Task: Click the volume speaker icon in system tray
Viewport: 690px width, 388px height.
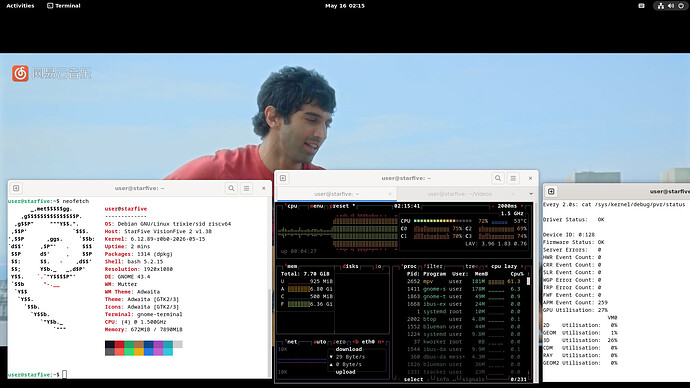Action: [x=671, y=6]
